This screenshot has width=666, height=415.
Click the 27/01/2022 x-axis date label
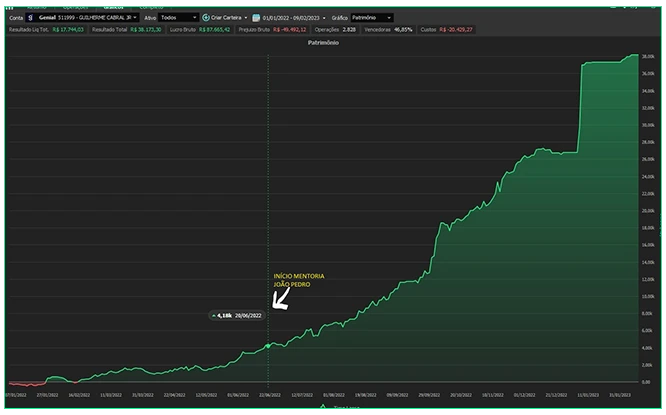[47, 395]
